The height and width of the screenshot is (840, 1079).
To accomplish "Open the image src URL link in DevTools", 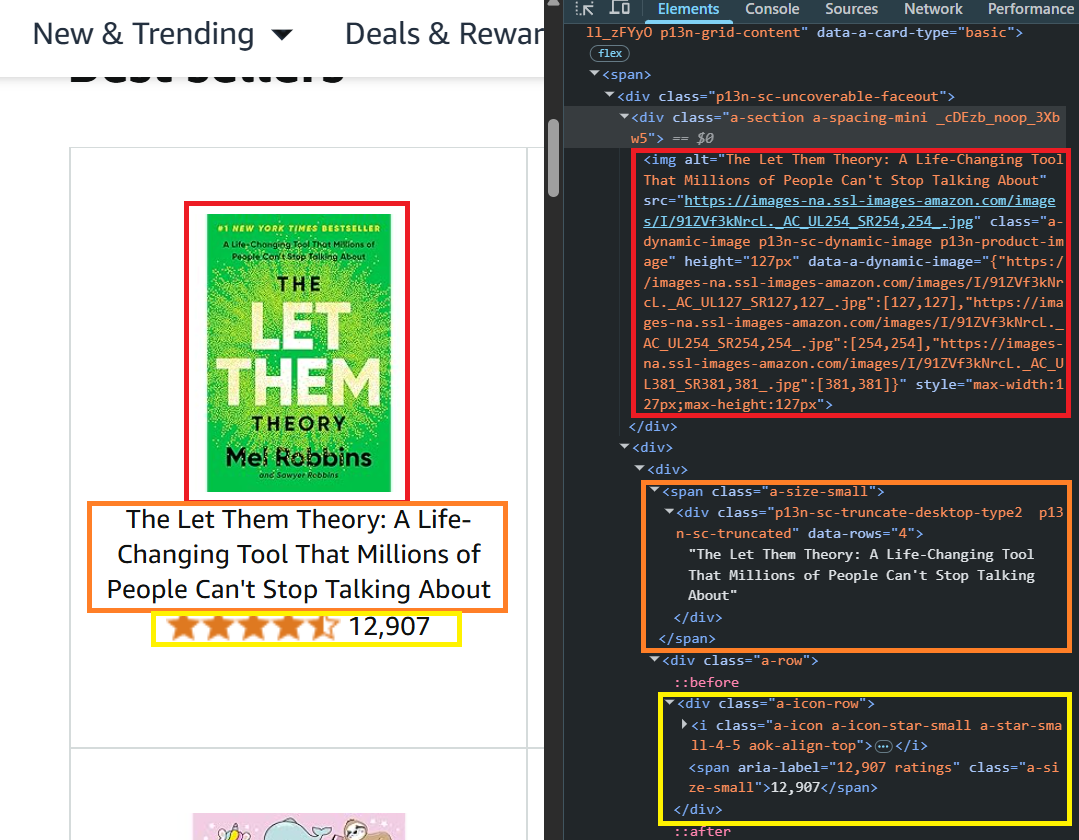I will coord(849,211).
